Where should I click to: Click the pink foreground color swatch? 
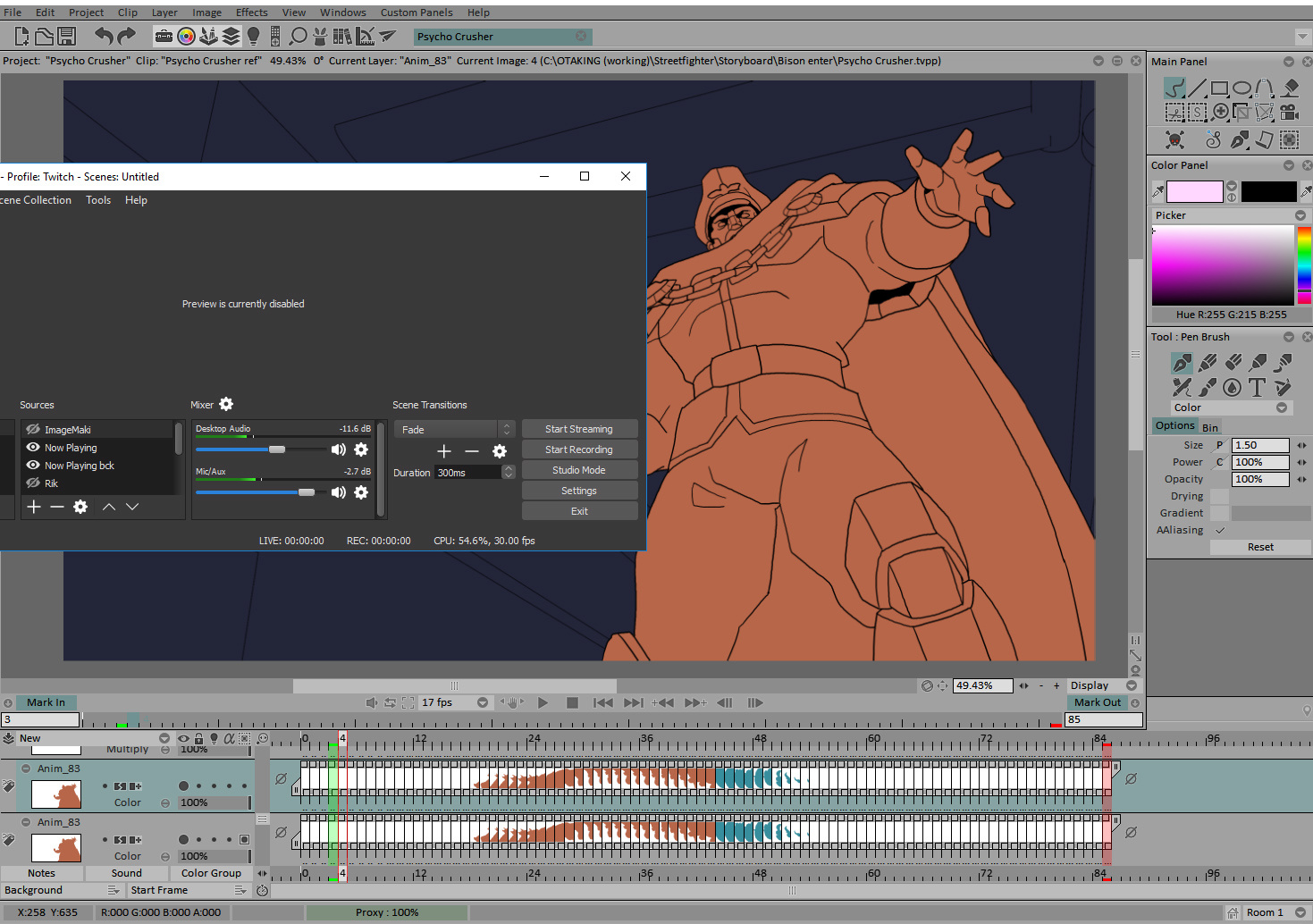[x=1194, y=191]
